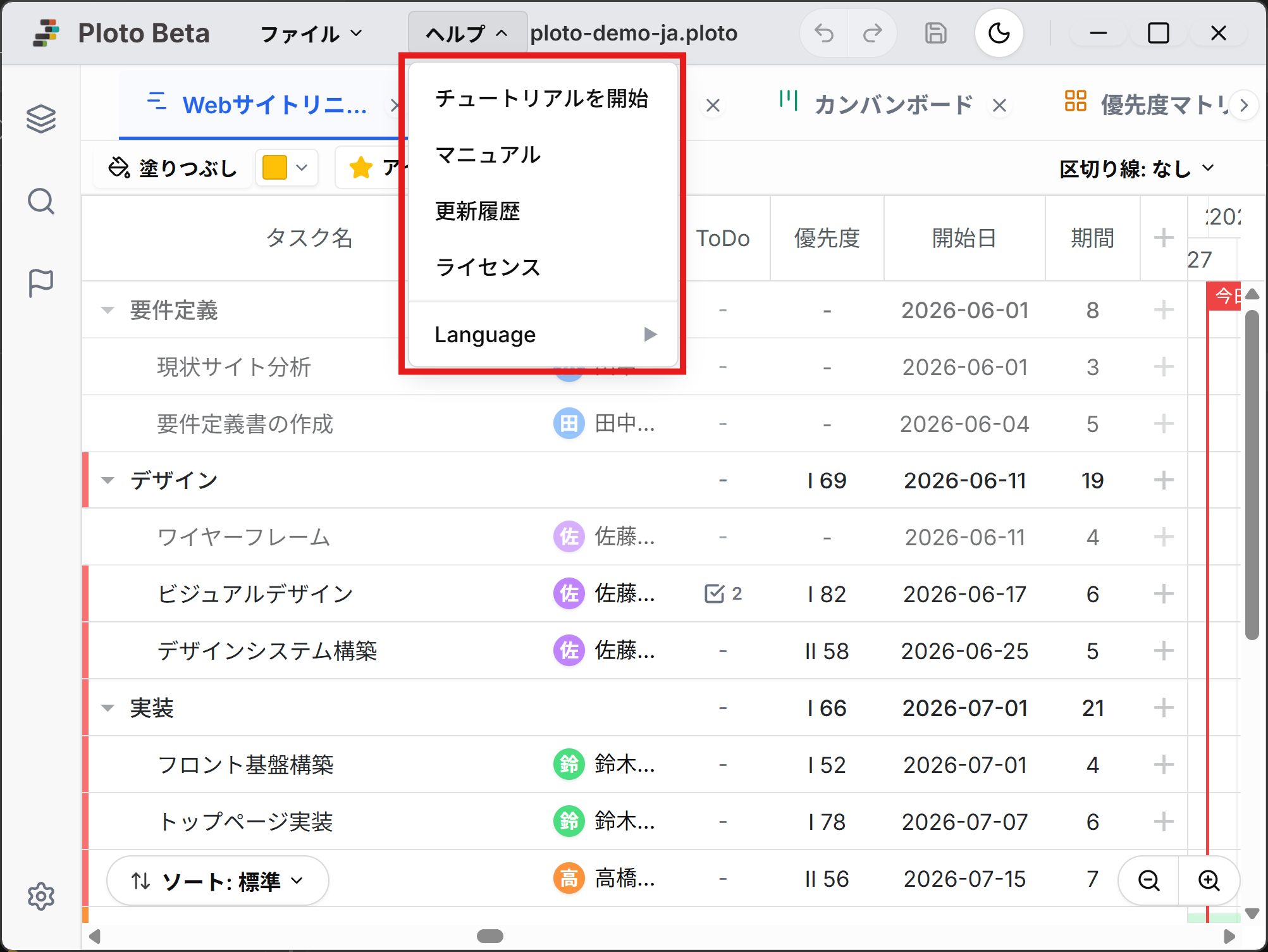Click the undo arrow button
Image resolution: width=1268 pixels, height=952 pixels.
tap(824, 33)
